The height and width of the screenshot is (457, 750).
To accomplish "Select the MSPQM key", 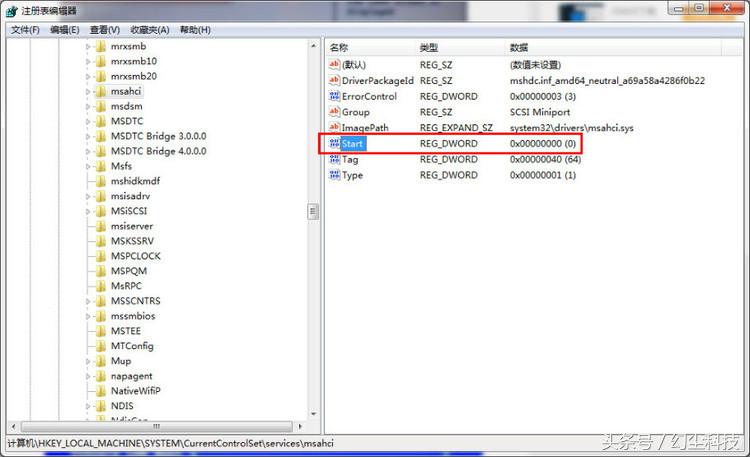I will (x=129, y=271).
